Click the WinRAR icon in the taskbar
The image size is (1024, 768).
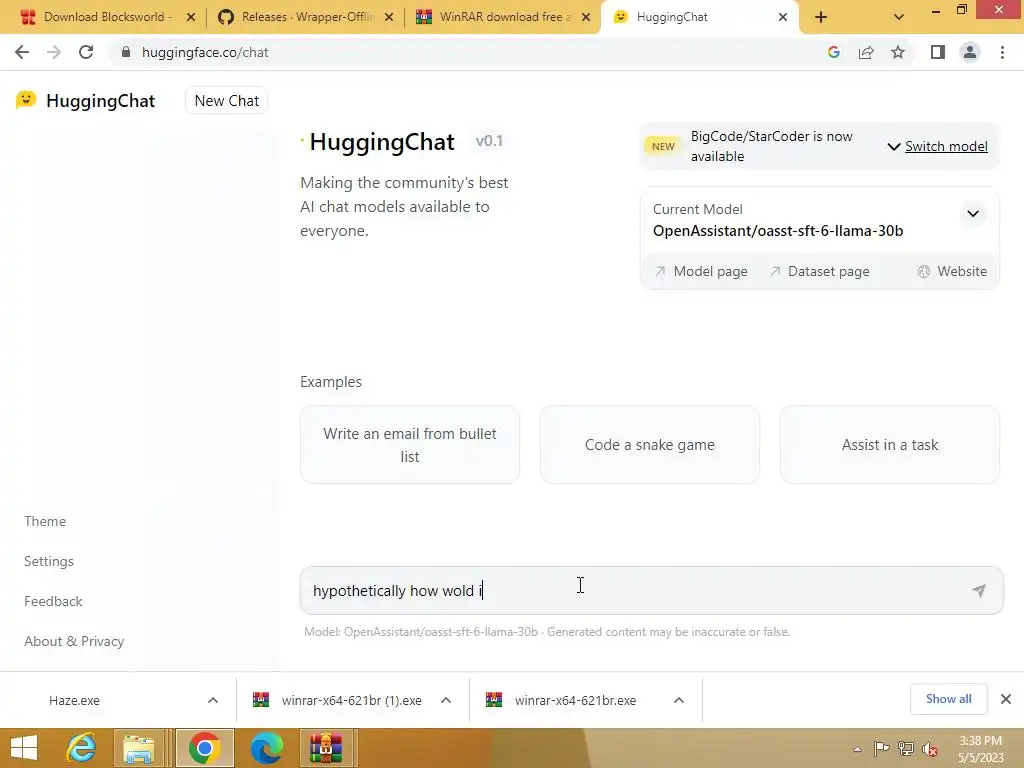tap(326, 748)
